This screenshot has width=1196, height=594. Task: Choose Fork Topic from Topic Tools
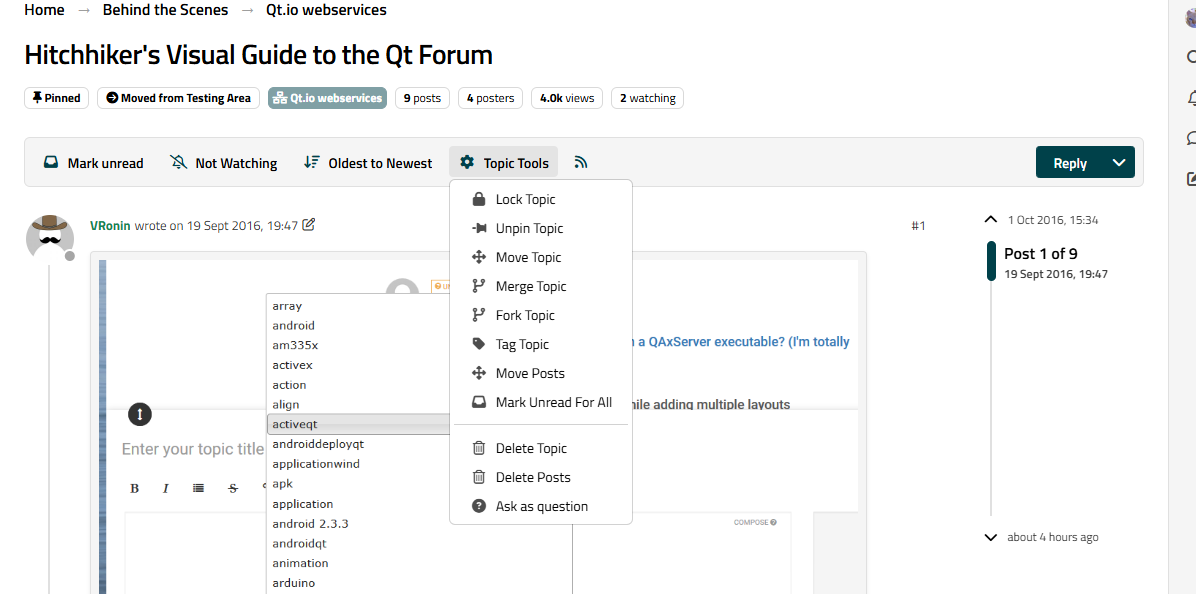pyautogui.click(x=541, y=315)
